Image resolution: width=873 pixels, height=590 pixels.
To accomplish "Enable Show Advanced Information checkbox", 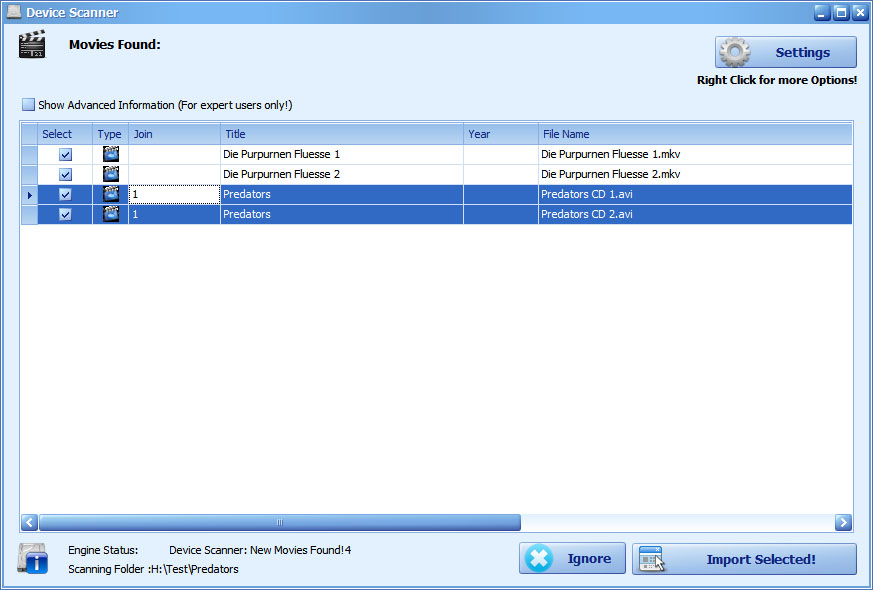I will (x=29, y=105).
